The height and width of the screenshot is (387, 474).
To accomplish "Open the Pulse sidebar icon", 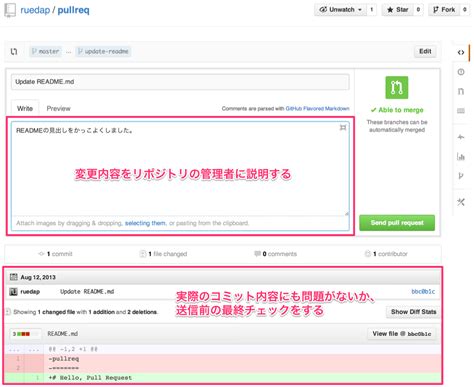I will pyautogui.click(x=461, y=137).
